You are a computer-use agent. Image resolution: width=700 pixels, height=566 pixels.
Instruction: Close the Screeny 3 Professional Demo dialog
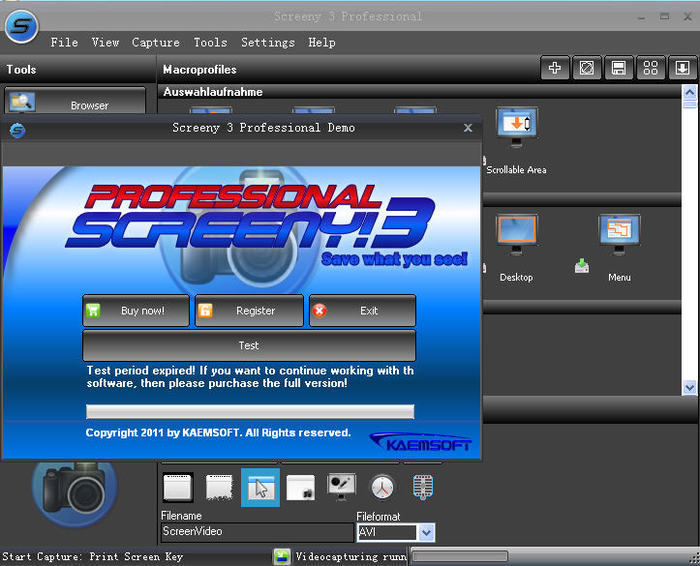[x=468, y=128]
